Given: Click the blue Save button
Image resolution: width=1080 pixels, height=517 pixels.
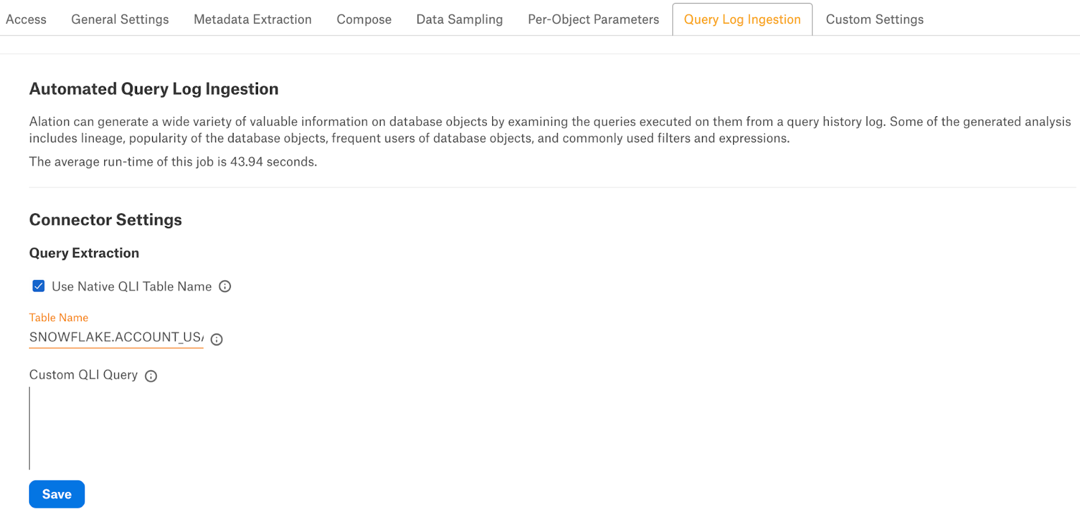Looking at the screenshot, I should (x=56, y=494).
